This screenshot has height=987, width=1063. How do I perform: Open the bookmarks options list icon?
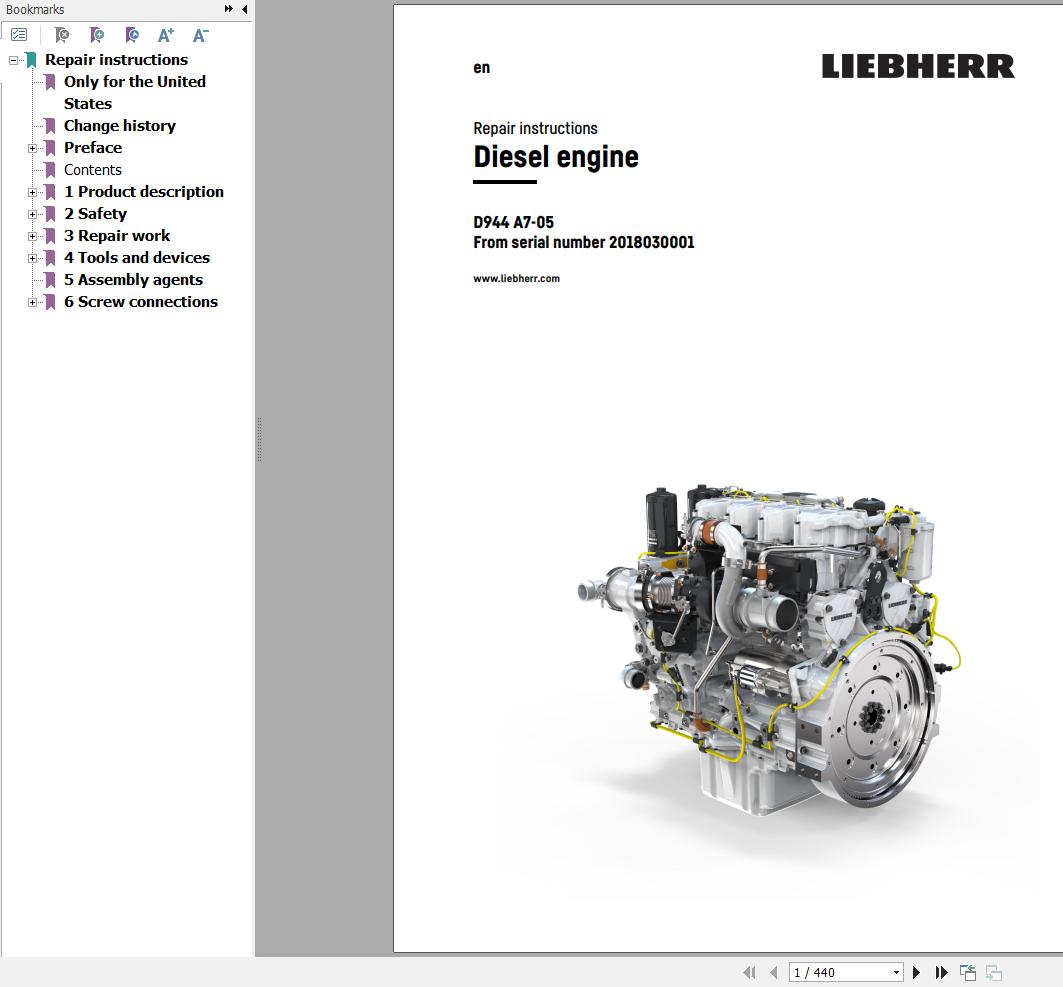point(19,35)
